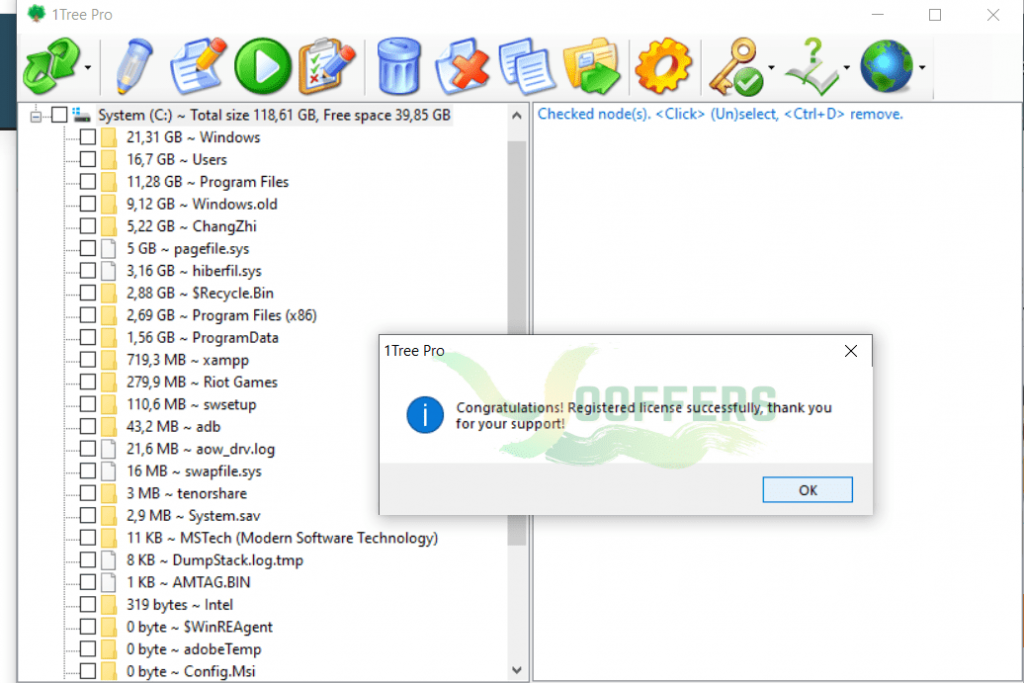Select the MSTech (Modern Software Technology) row
The width and height of the screenshot is (1024, 683).
pos(282,537)
